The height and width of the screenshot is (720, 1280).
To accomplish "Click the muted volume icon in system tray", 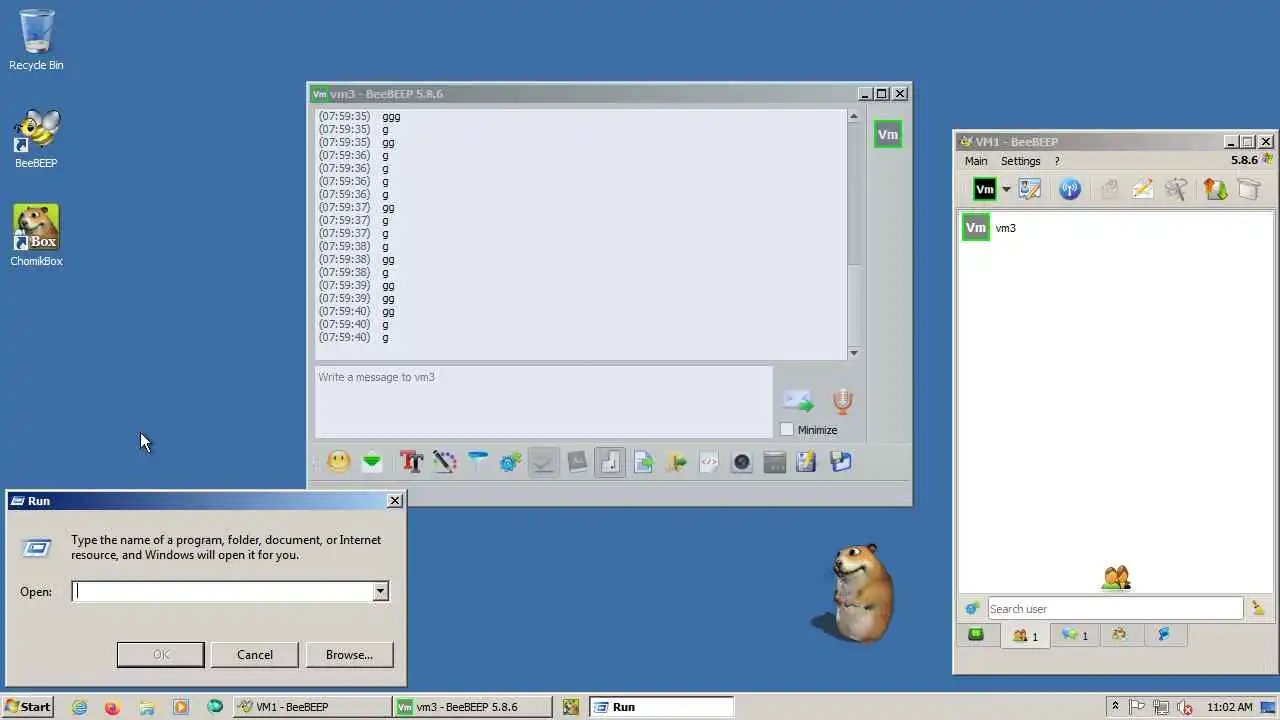I will pos(1185,707).
